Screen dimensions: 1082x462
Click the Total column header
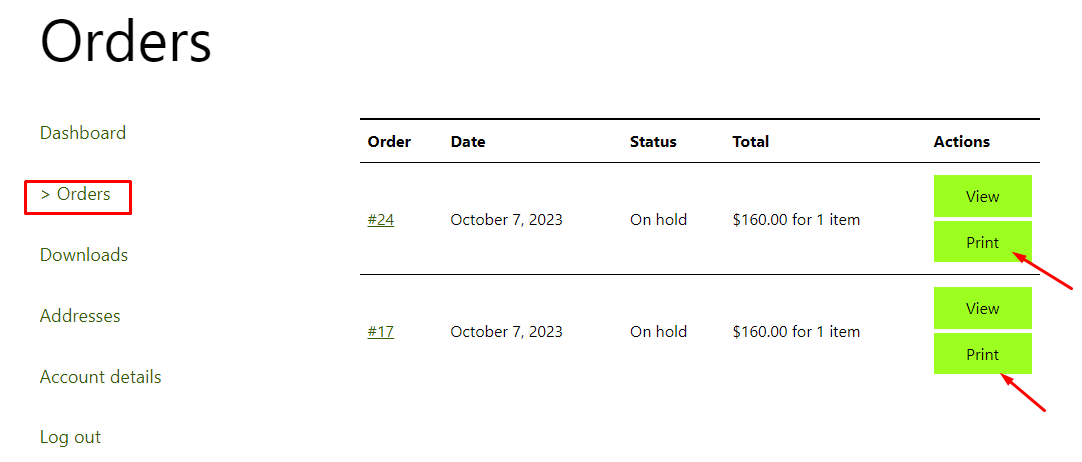coord(751,142)
